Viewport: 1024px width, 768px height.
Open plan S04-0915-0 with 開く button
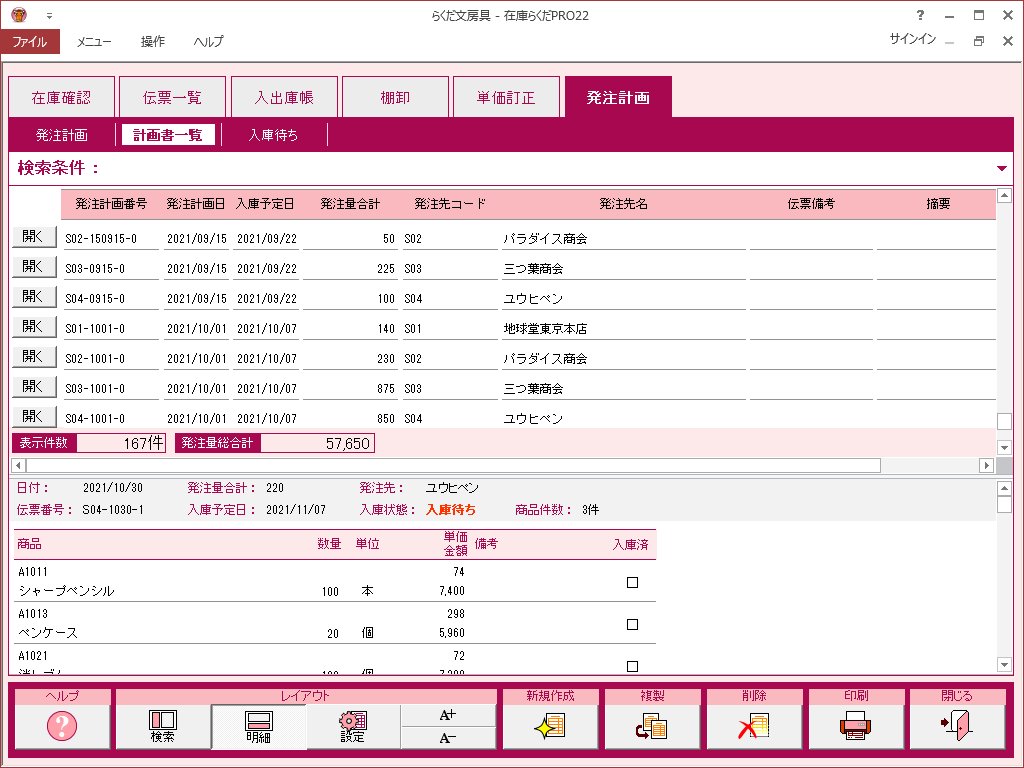pyautogui.click(x=34, y=296)
